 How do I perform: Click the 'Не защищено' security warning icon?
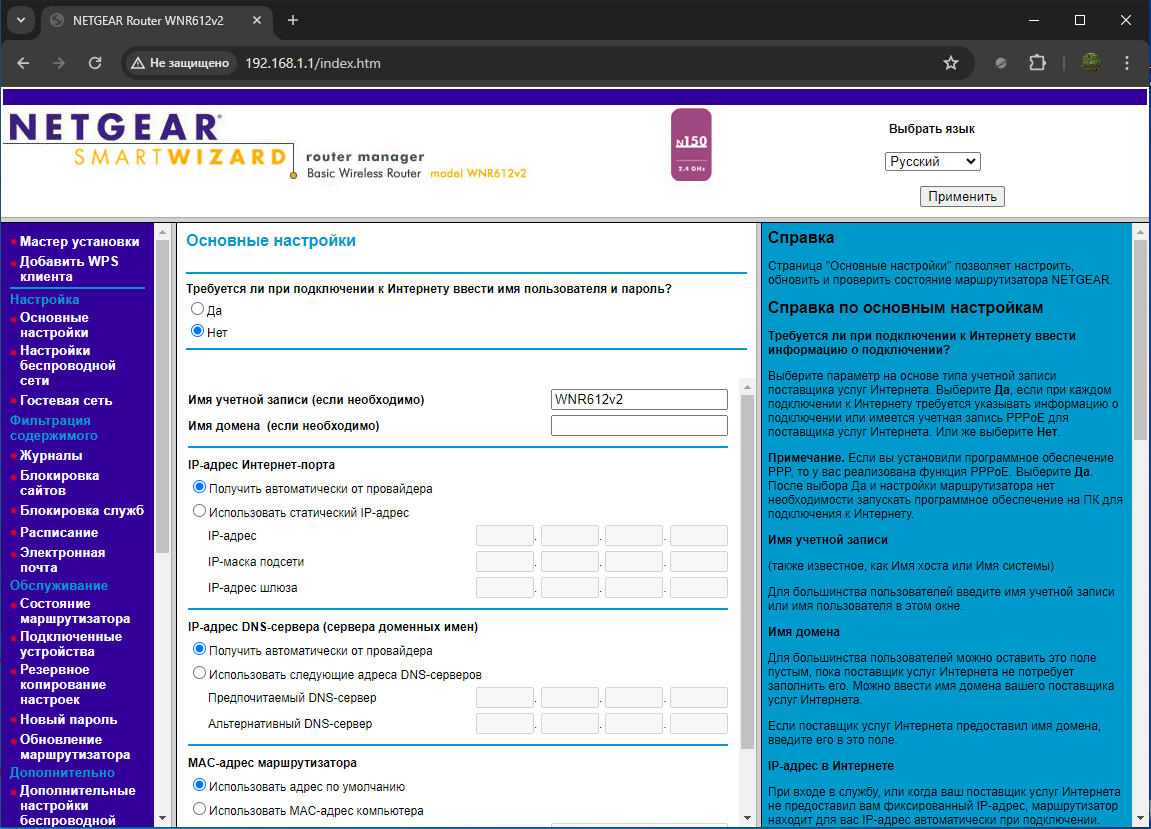tap(138, 63)
